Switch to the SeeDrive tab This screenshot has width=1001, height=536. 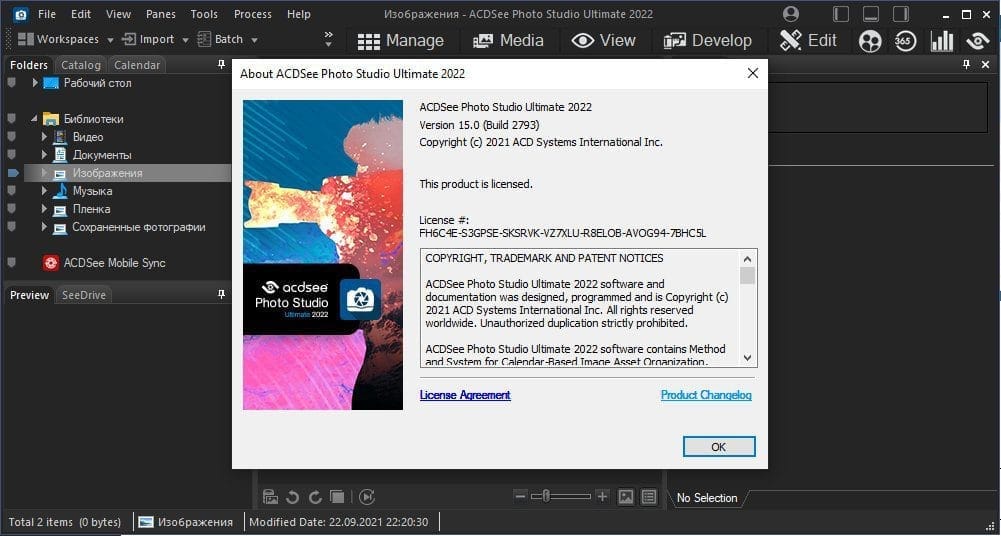(x=83, y=295)
